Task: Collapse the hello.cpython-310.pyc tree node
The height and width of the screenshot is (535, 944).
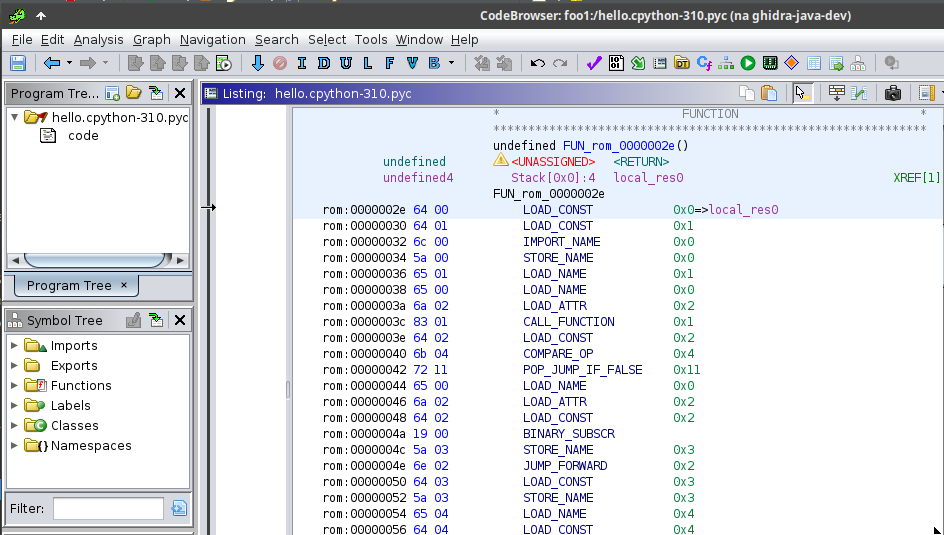Action: [14, 117]
